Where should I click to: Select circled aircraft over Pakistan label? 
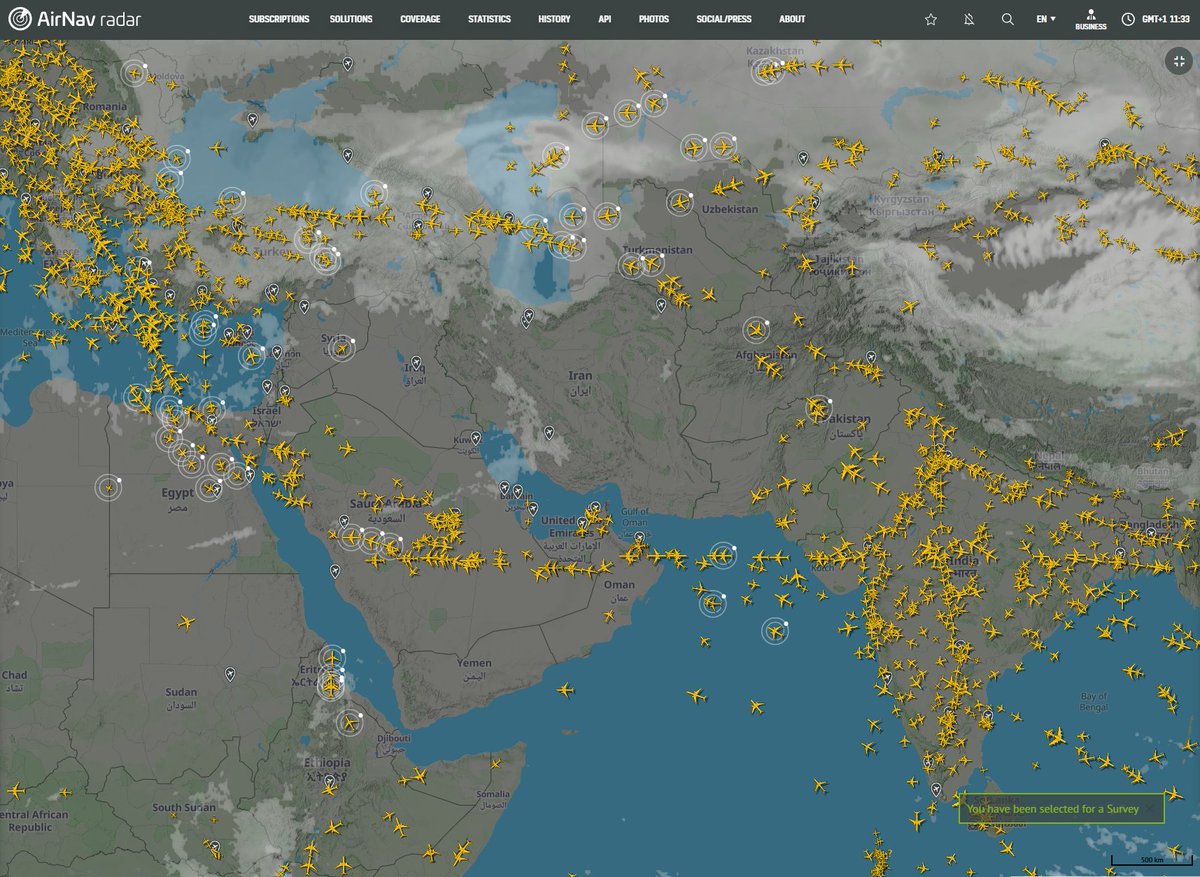pos(818,407)
